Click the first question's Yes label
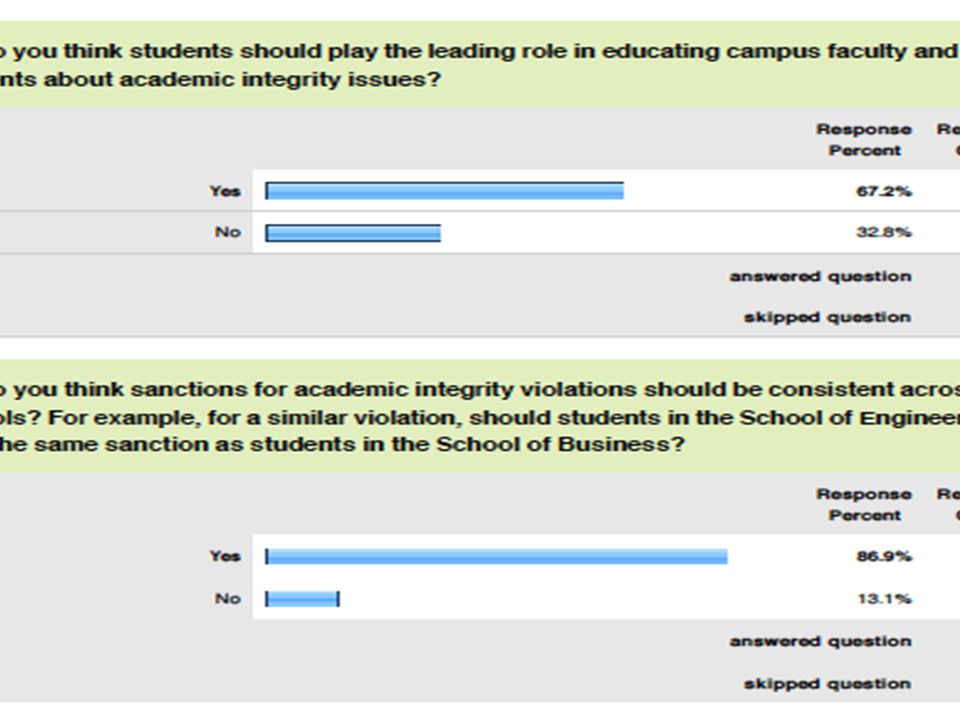The image size is (960, 720). click(225, 191)
